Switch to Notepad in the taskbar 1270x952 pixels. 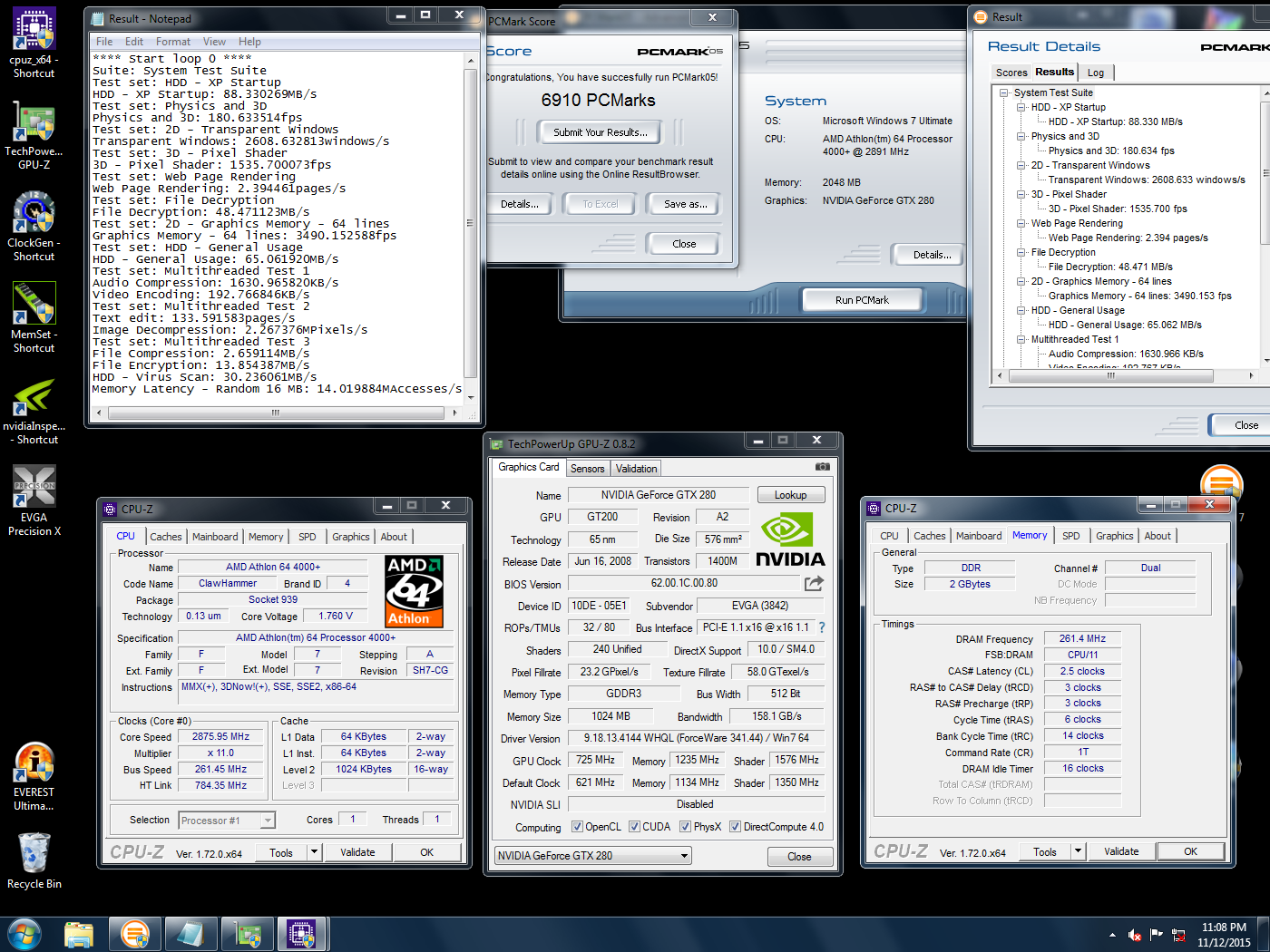pyautogui.click(x=190, y=934)
